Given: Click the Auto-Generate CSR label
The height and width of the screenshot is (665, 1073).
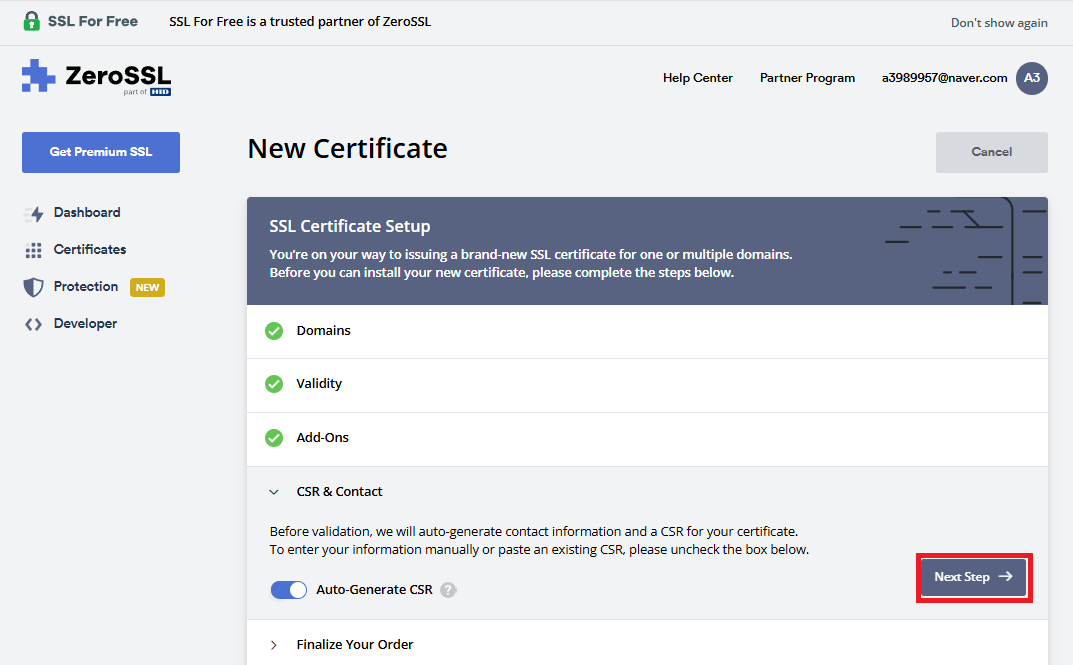Looking at the screenshot, I should [374, 590].
